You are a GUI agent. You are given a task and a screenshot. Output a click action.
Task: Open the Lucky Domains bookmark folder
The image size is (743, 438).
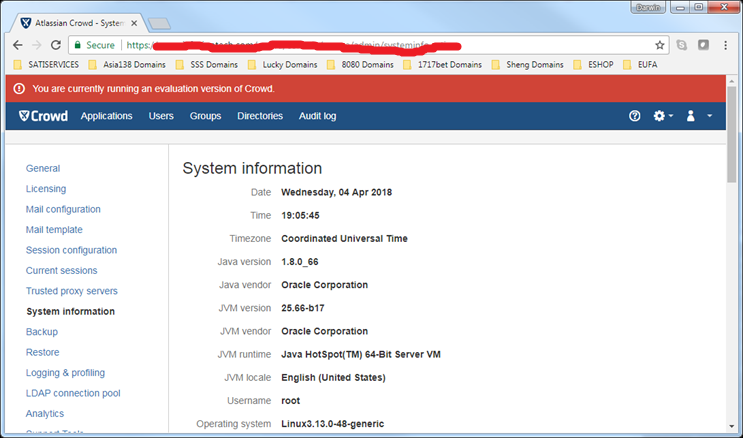(x=282, y=64)
